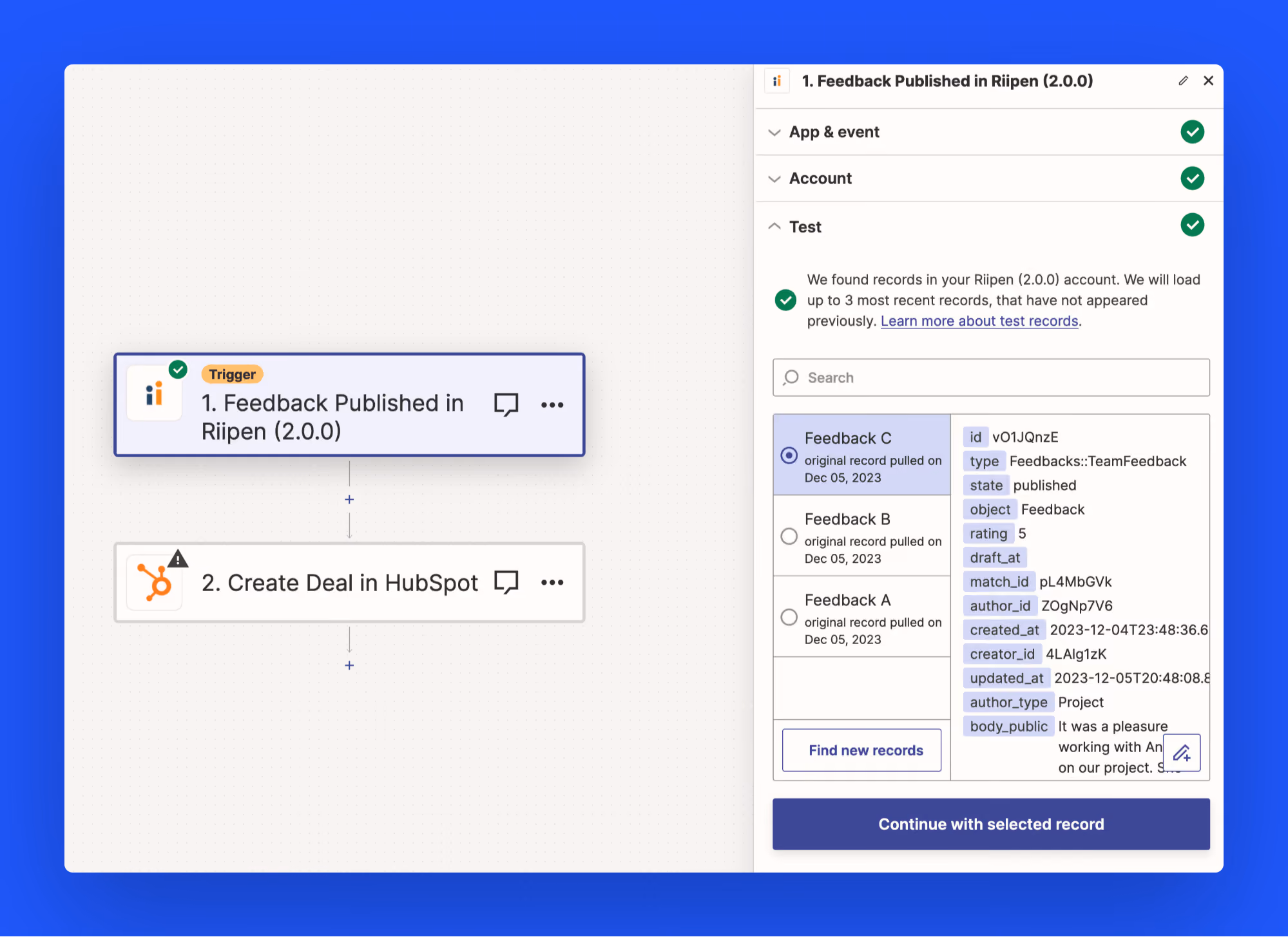Open the HubSpot app icon in step 2
The image size is (1288, 937).
[154, 582]
